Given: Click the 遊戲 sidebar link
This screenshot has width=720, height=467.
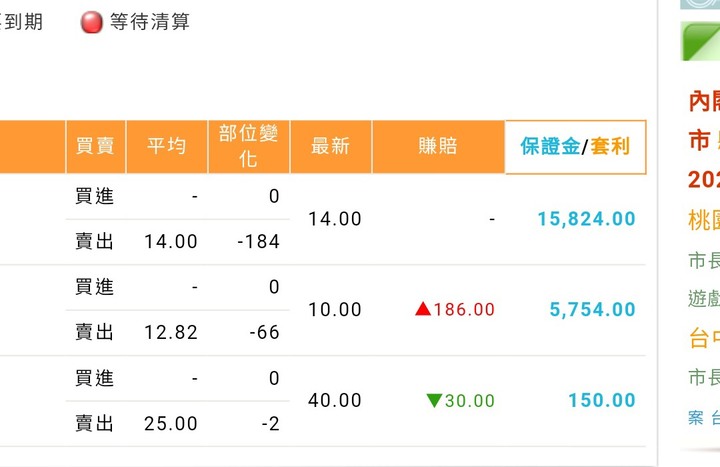Looking at the screenshot, I should pos(704,298).
